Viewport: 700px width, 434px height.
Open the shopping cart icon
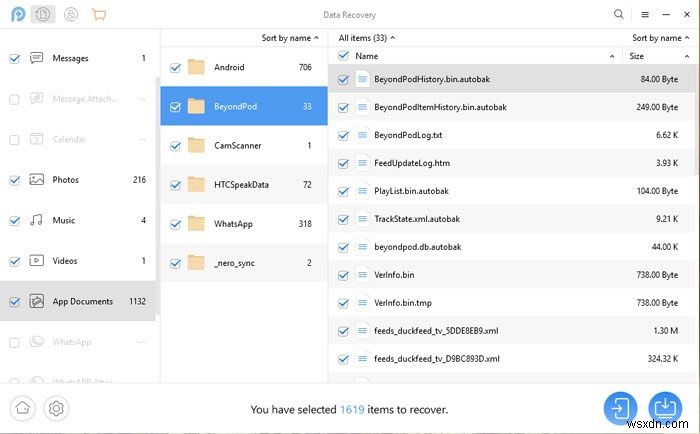point(99,14)
